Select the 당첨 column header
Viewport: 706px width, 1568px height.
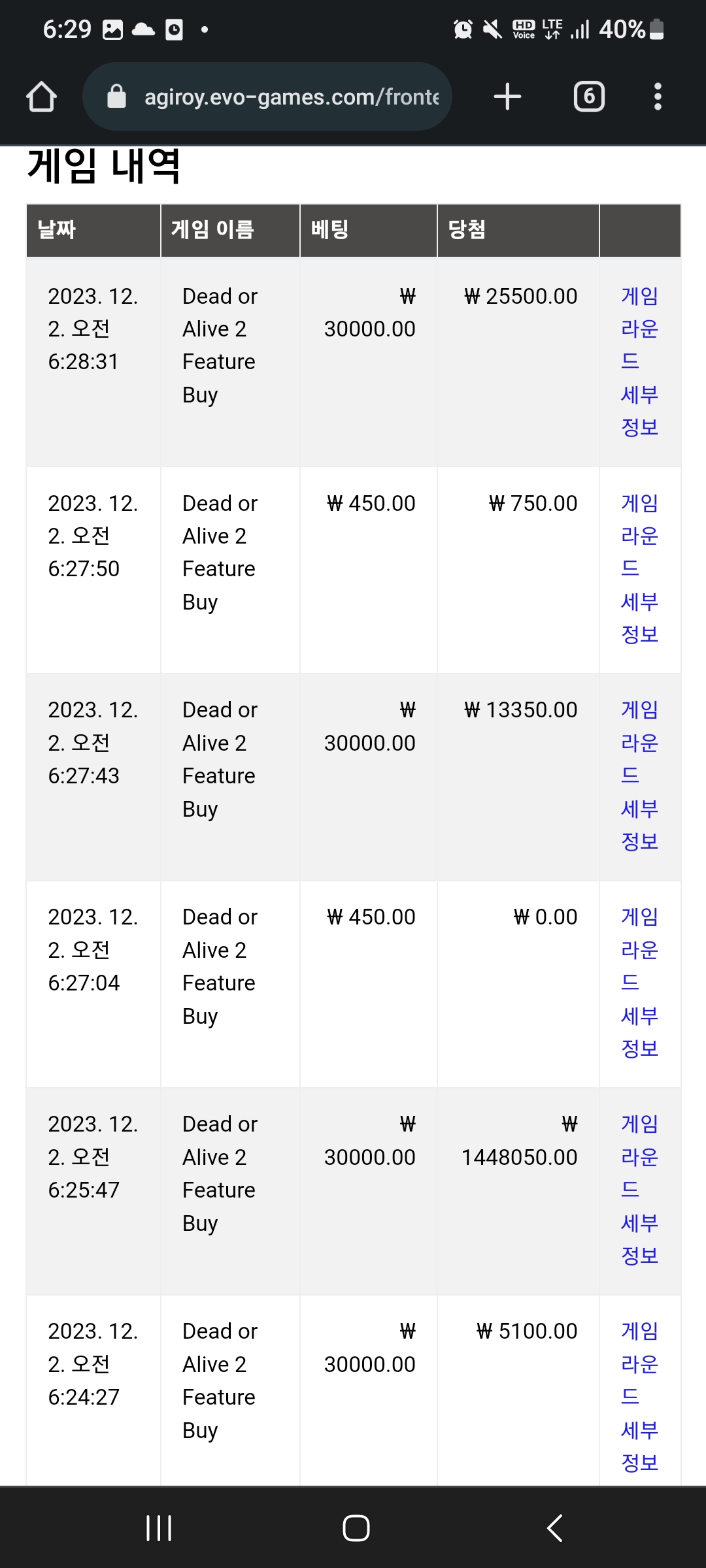click(x=518, y=230)
